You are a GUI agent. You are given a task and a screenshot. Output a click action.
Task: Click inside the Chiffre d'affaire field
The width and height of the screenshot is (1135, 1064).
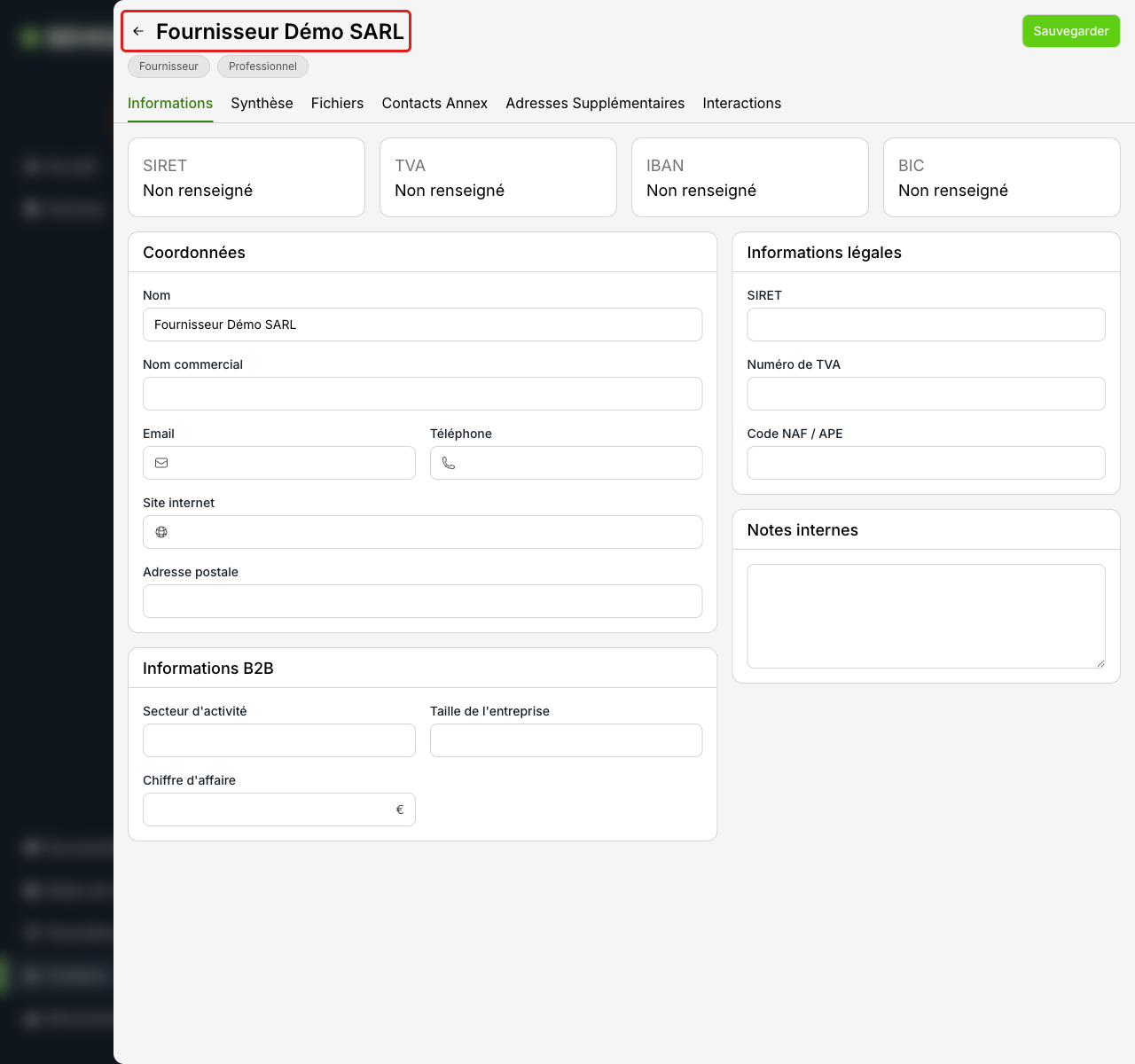pos(279,810)
